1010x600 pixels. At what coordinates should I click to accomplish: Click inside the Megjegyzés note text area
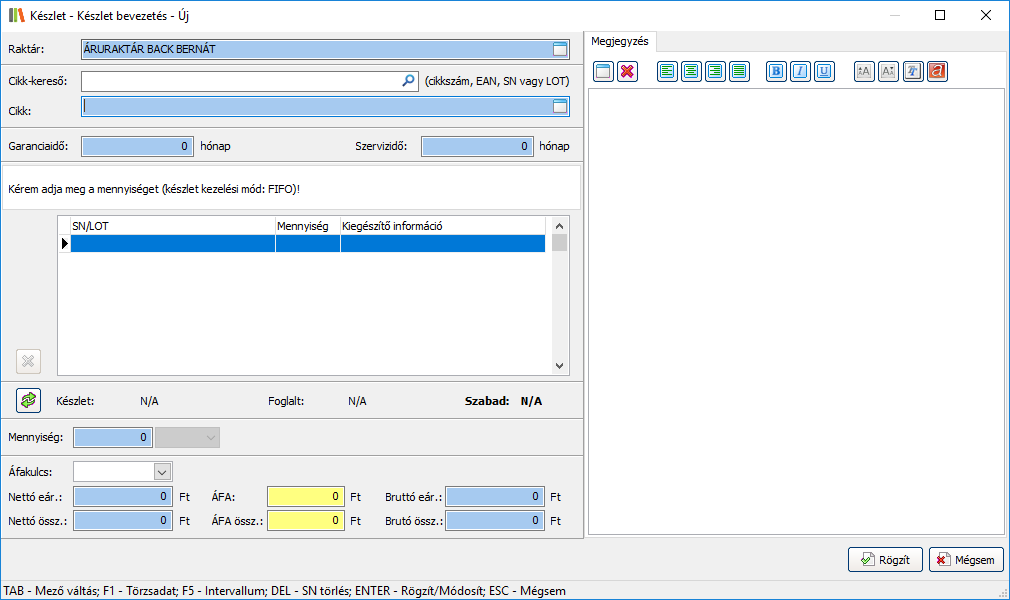(x=795, y=310)
